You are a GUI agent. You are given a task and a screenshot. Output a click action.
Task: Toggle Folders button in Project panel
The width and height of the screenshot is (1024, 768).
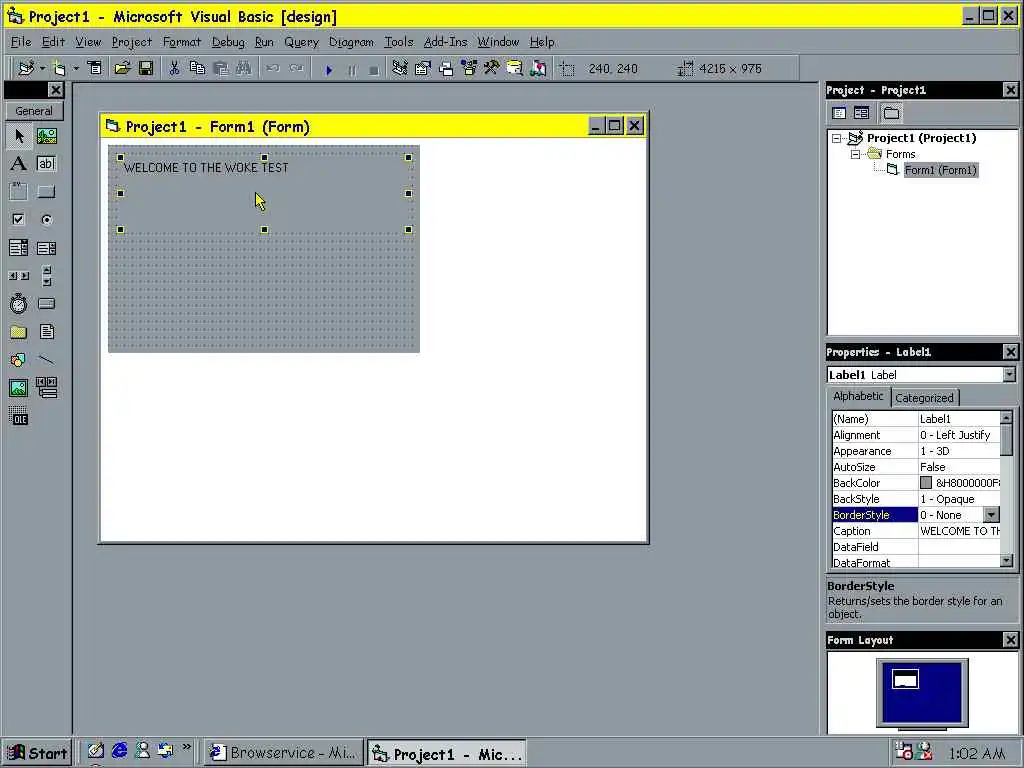point(891,113)
